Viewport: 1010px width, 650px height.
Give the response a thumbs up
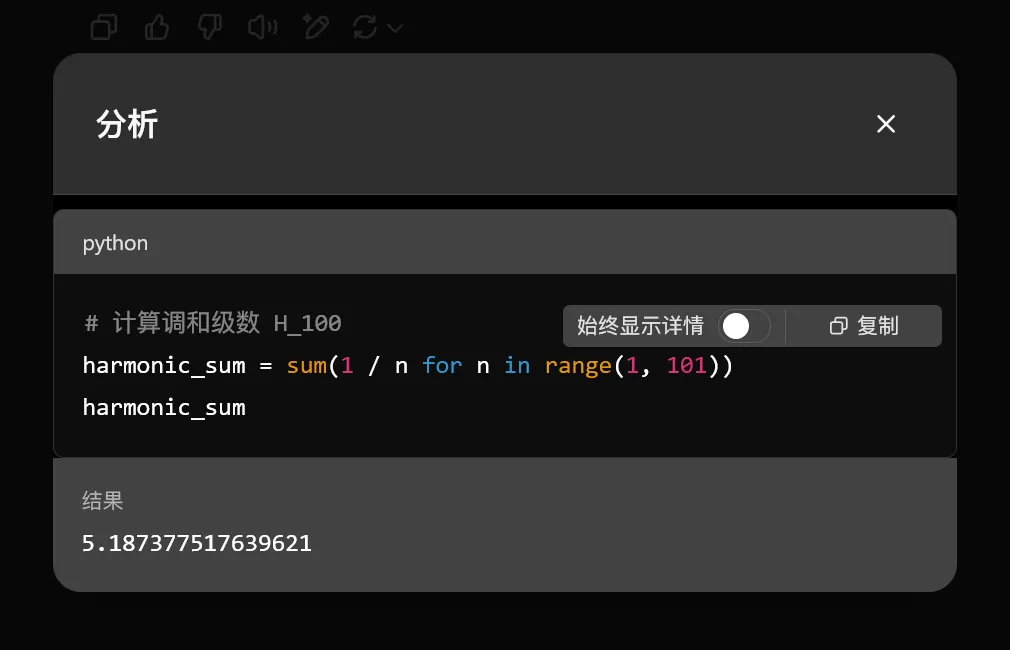coord(157,27)
